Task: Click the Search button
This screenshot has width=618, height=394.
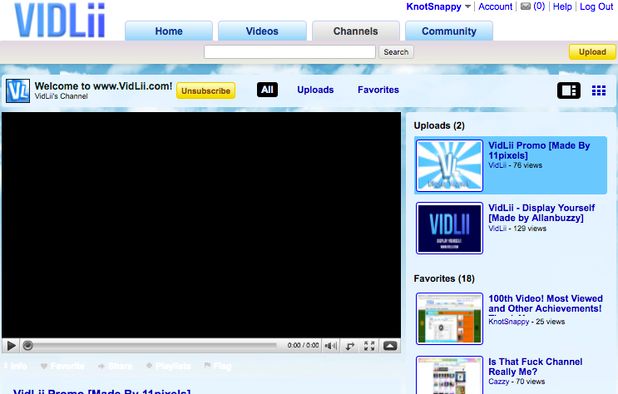Action: tap(396, 52)
